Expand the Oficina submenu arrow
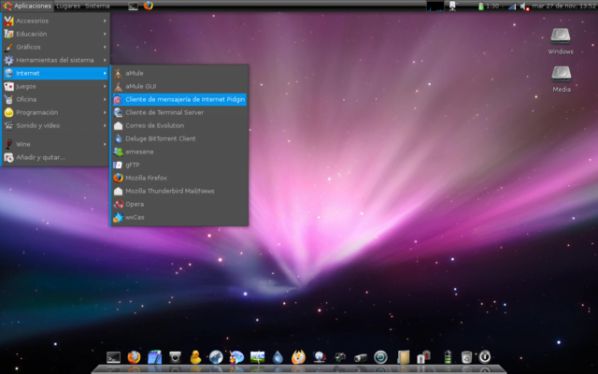The height and width of the screenshot is (374, 598). (x=105, y=100)
